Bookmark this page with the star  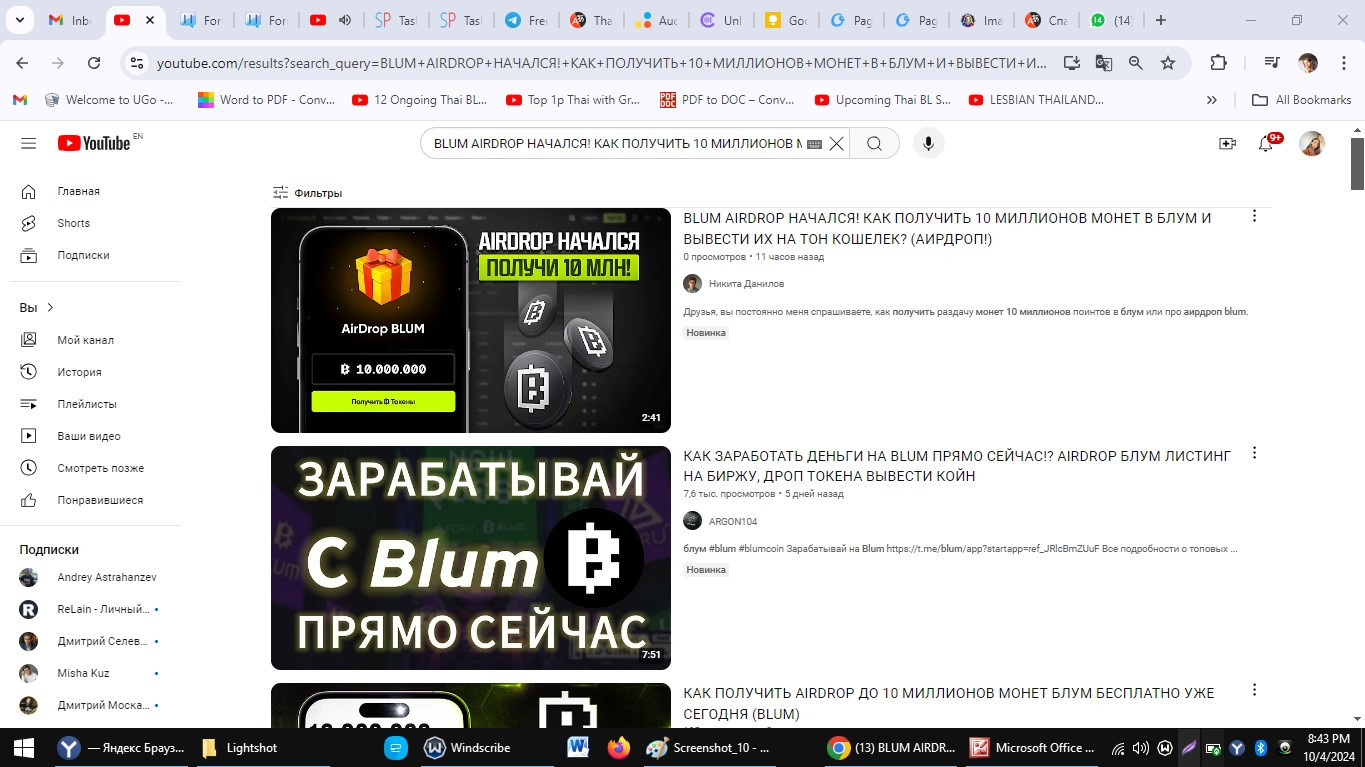(1168, 63)
